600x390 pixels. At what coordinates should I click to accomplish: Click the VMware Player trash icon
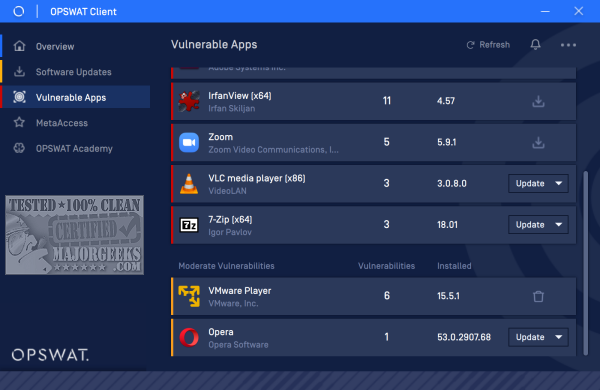[538, 296]
